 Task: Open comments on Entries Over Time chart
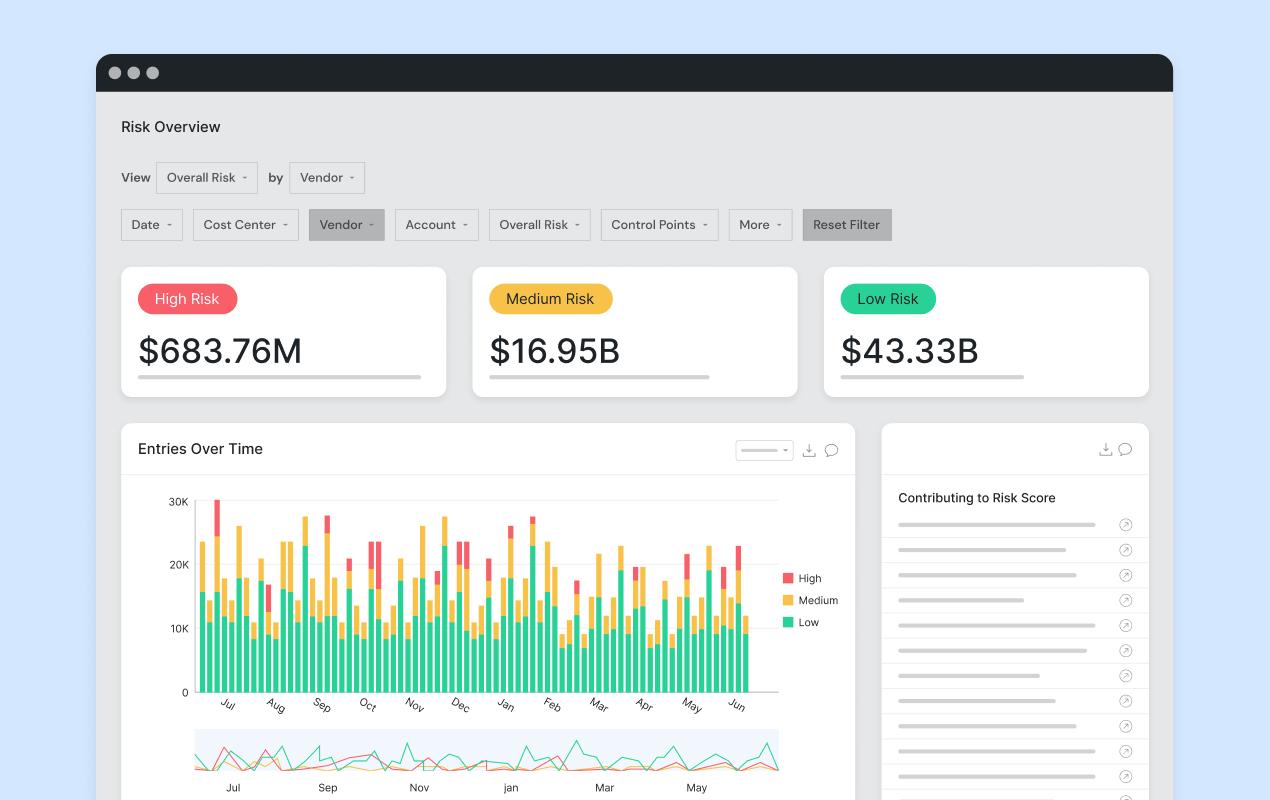click(x=831, y=451)
